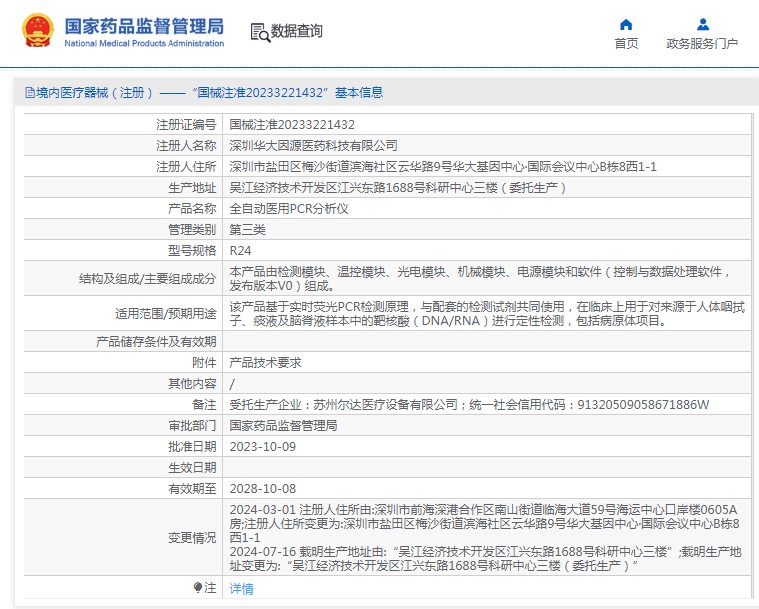Click the national emblem logo
The image size is (759, 609).
point(38,30)
